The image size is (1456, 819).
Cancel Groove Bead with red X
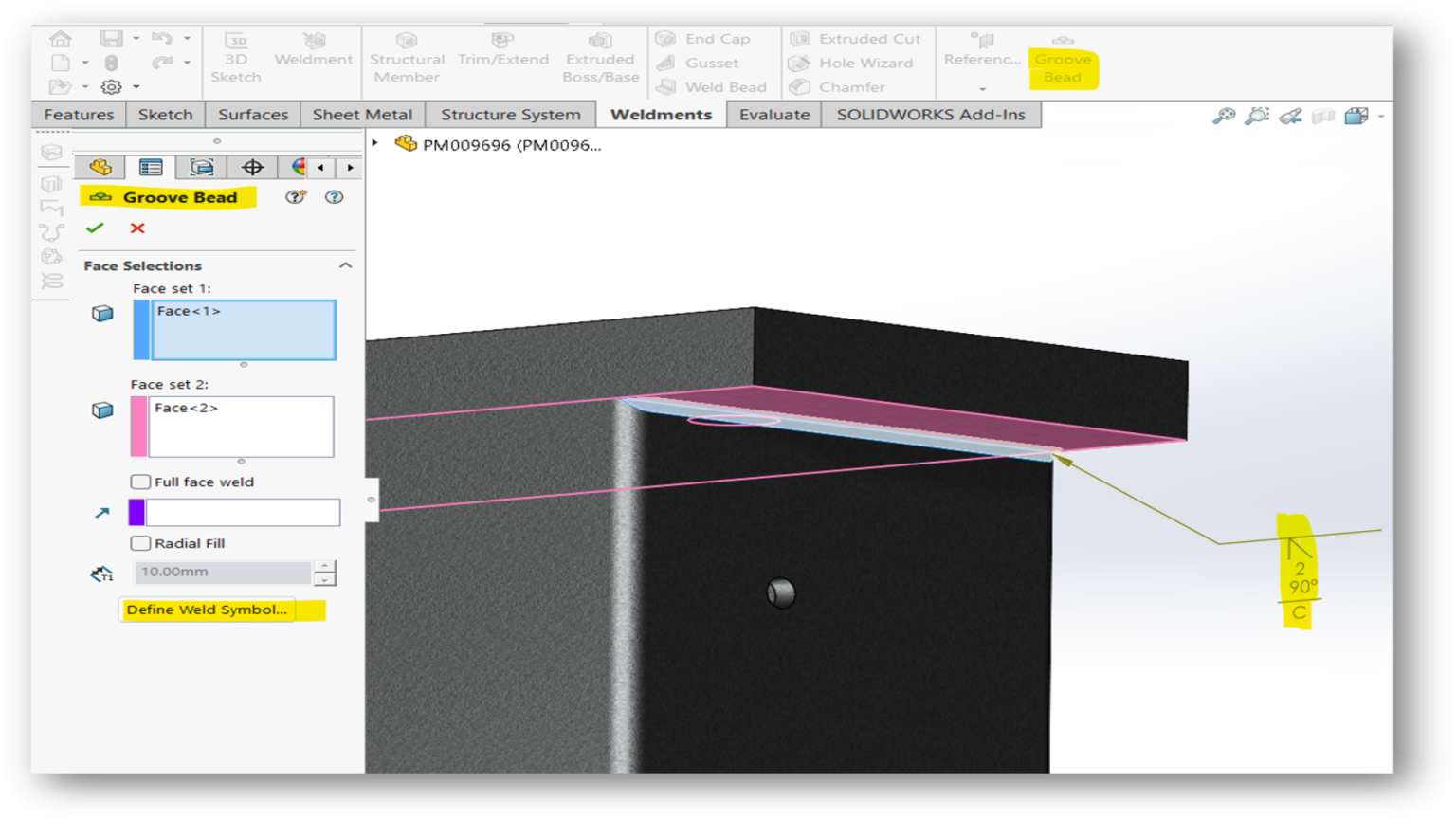coord(137,227)
